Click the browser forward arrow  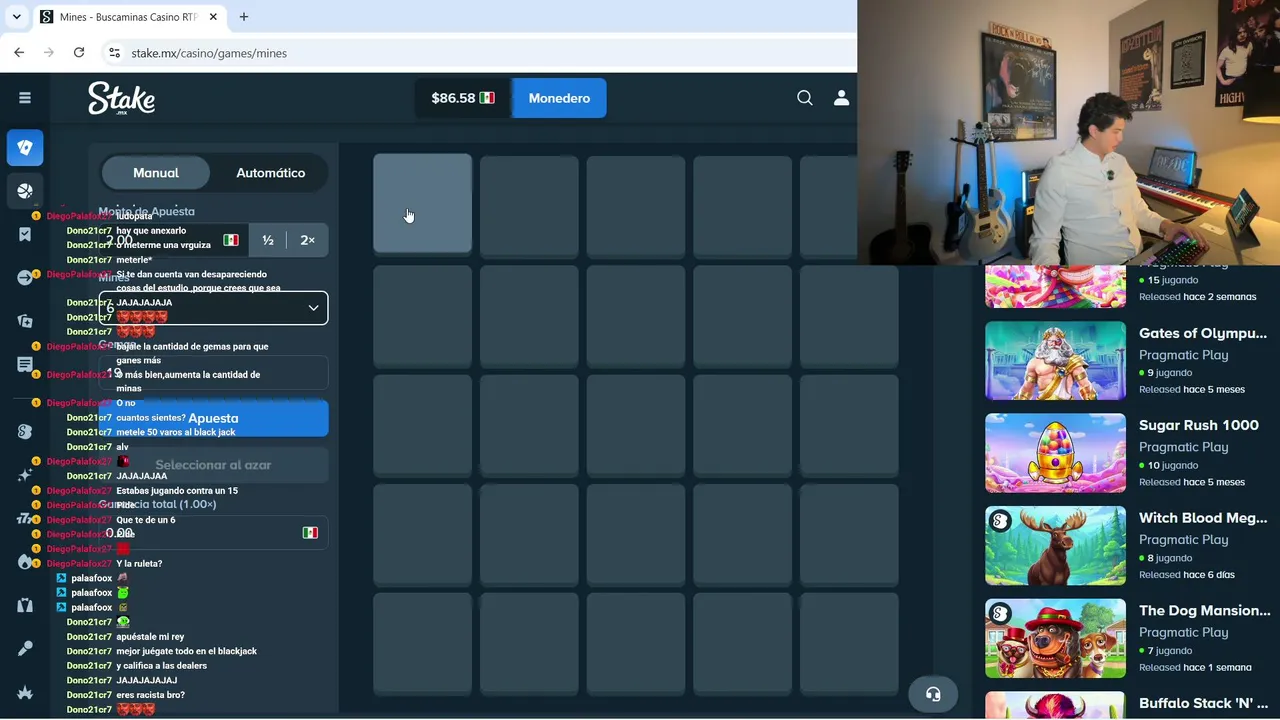coord(49,53)
